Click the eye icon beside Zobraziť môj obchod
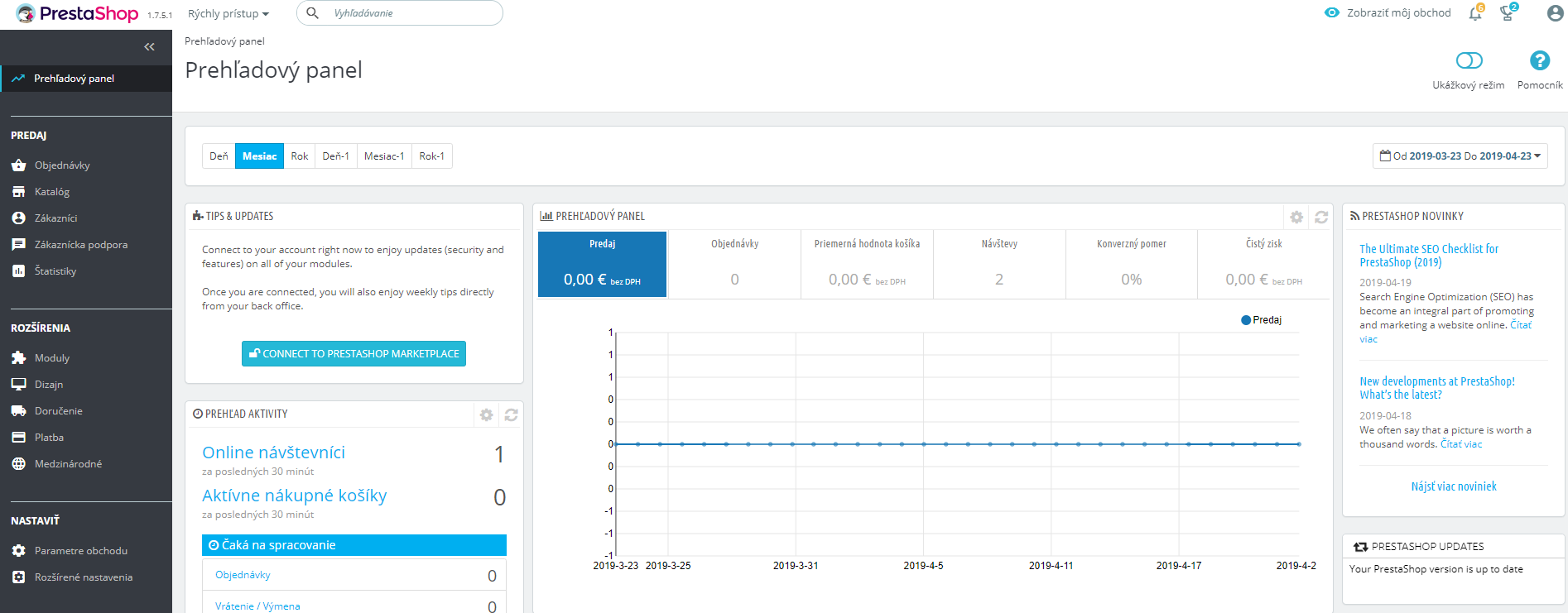The width and height of the screenshot is (1568, 613). (1332, 13)
